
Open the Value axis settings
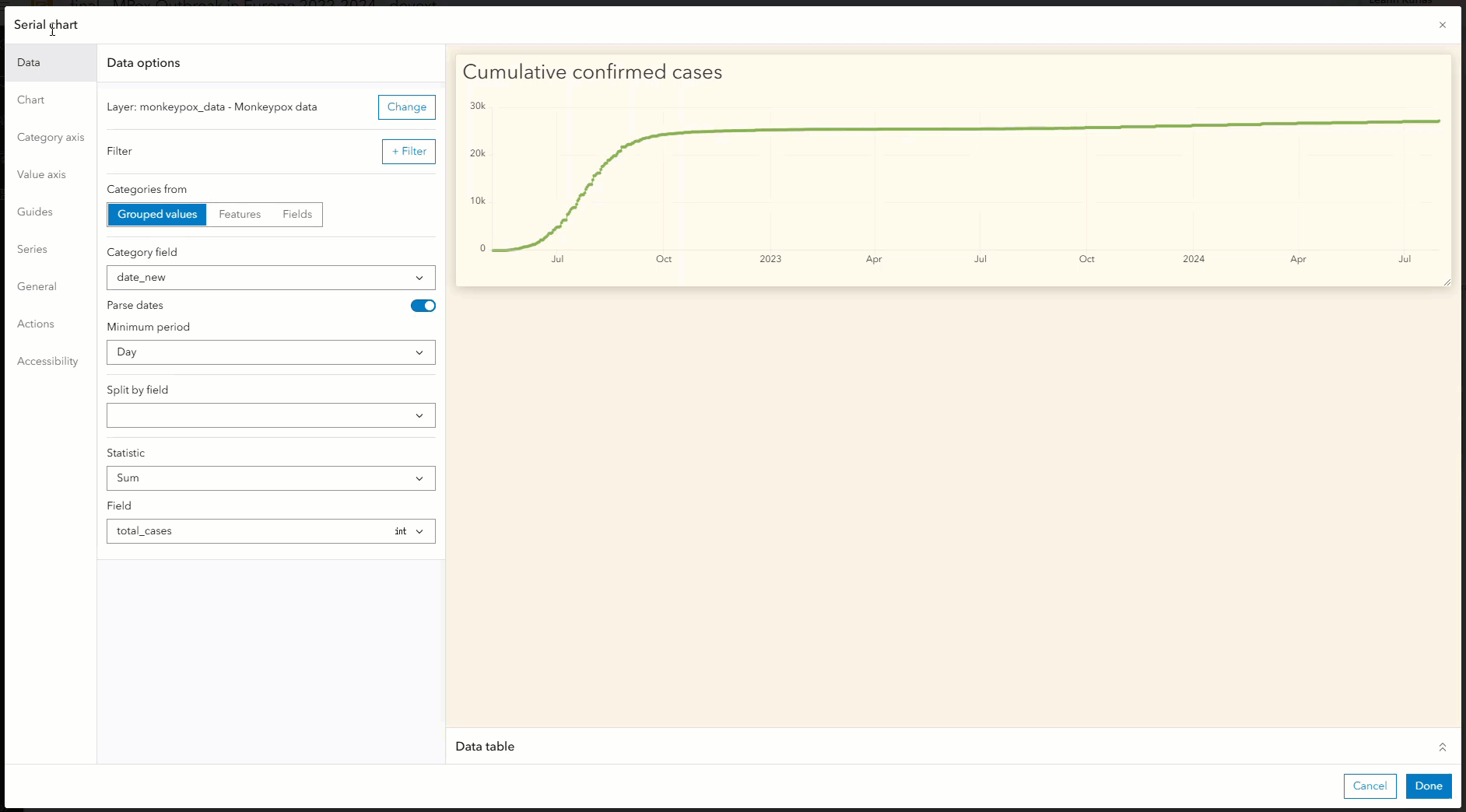coord(41,174)
